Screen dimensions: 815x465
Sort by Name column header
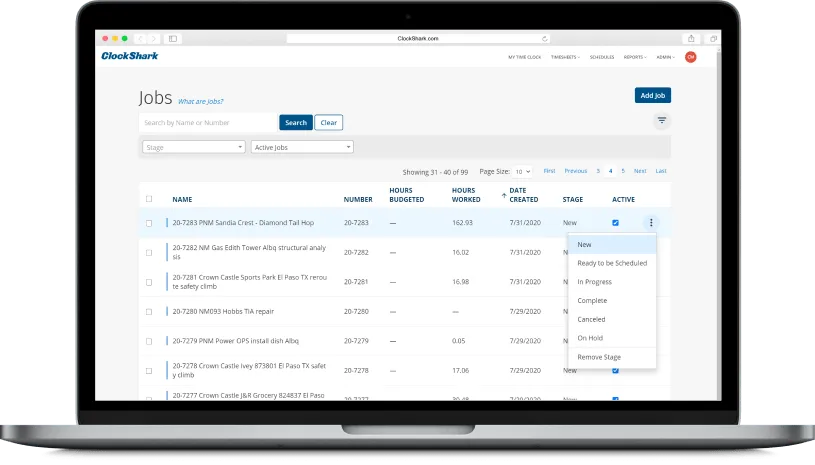point(182,200)
